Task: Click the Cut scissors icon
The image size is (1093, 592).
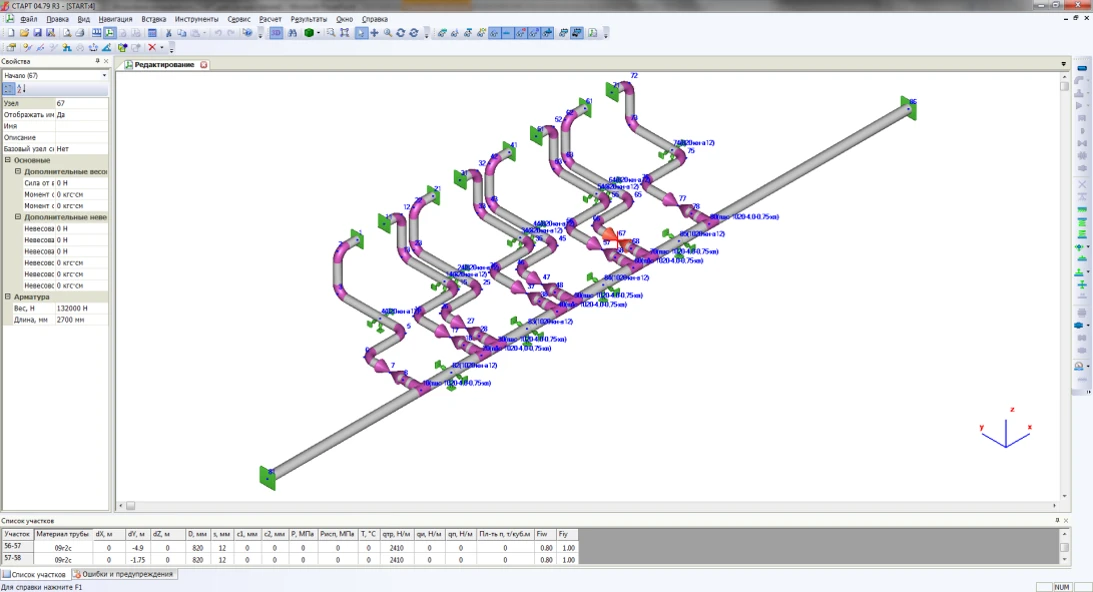Action: (x=169, y=33)
